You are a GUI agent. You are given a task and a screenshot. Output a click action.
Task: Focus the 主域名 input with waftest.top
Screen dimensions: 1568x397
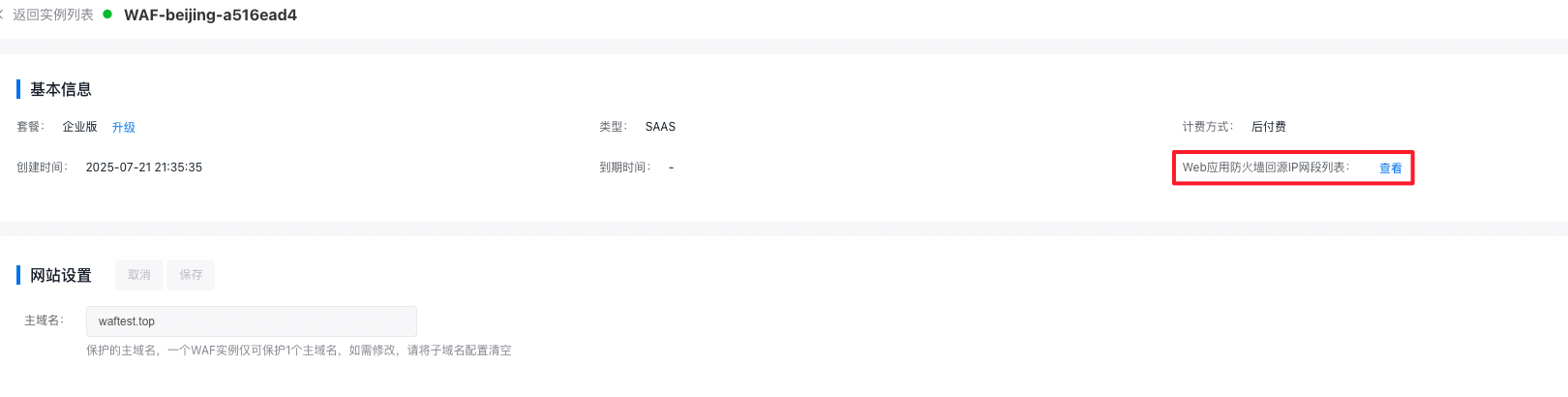252,321
